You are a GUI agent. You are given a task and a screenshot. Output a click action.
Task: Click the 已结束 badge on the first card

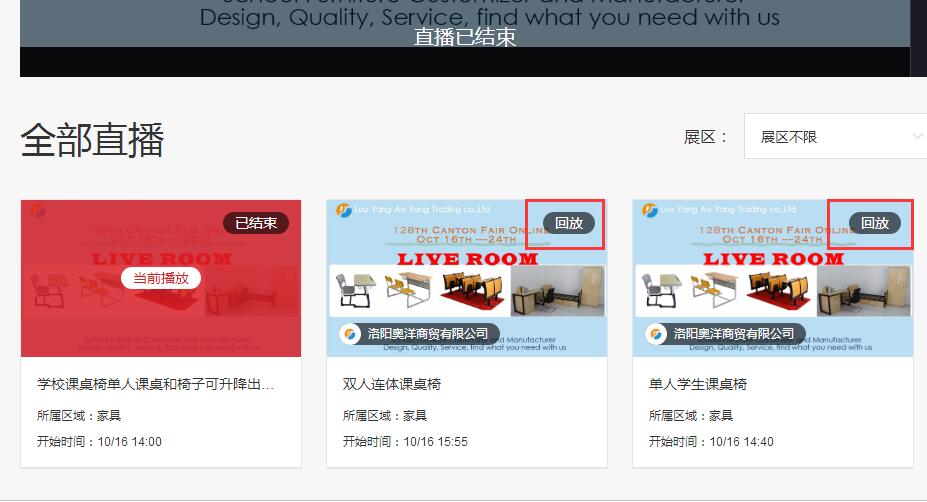(255, 223)
